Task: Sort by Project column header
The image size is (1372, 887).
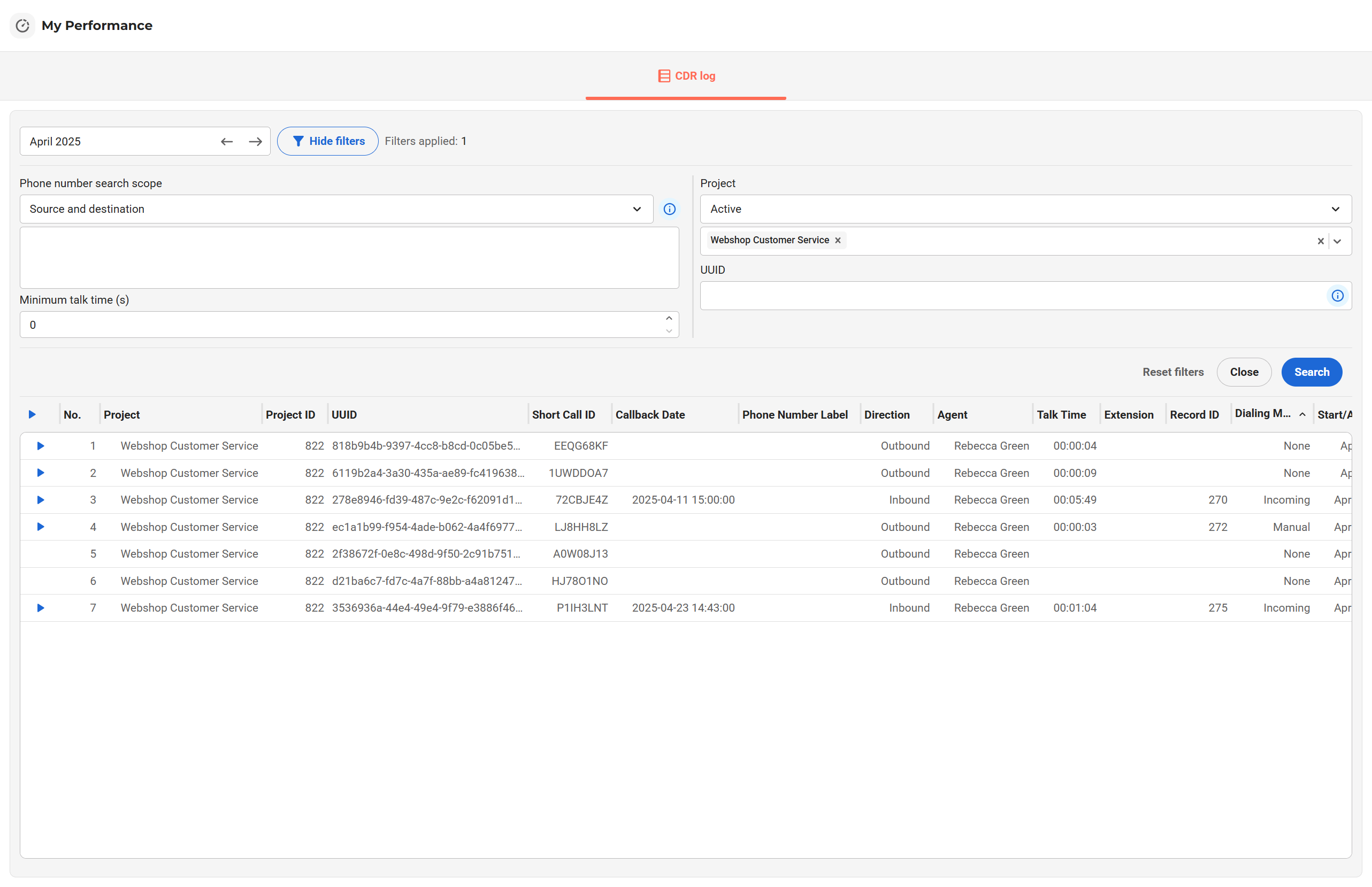Action: pyautogui.click(x=121, y=415)
